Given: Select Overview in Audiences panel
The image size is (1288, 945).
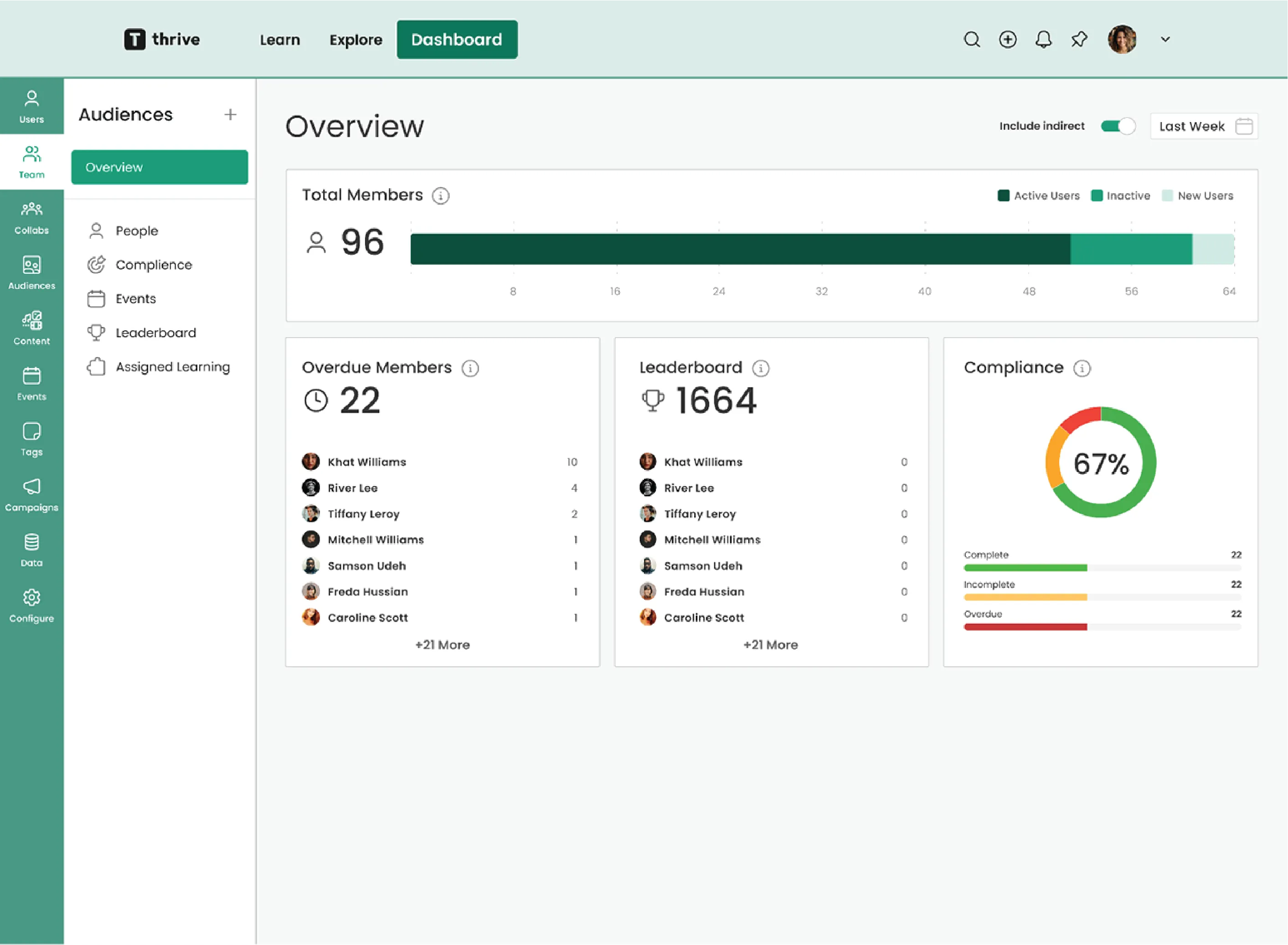Looking at the screenshot, I should (x=160, y=167).
